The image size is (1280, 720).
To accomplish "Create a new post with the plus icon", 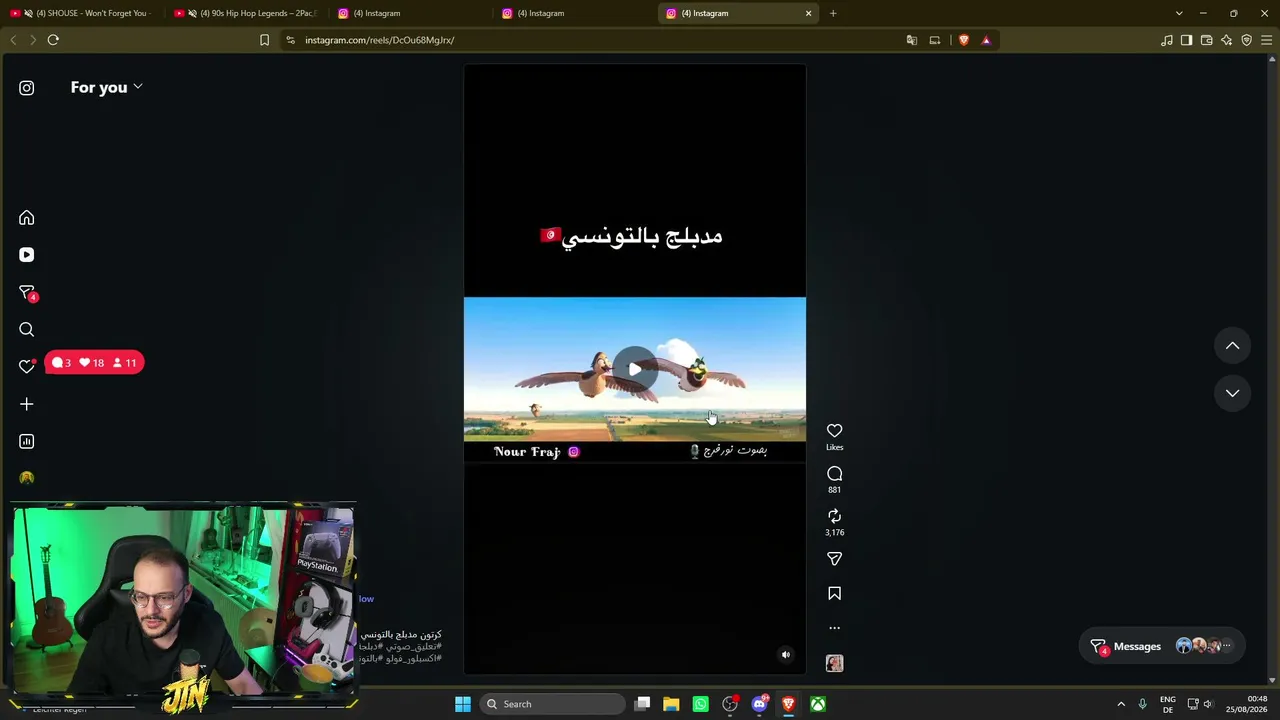I will click(x=27, y=404).
